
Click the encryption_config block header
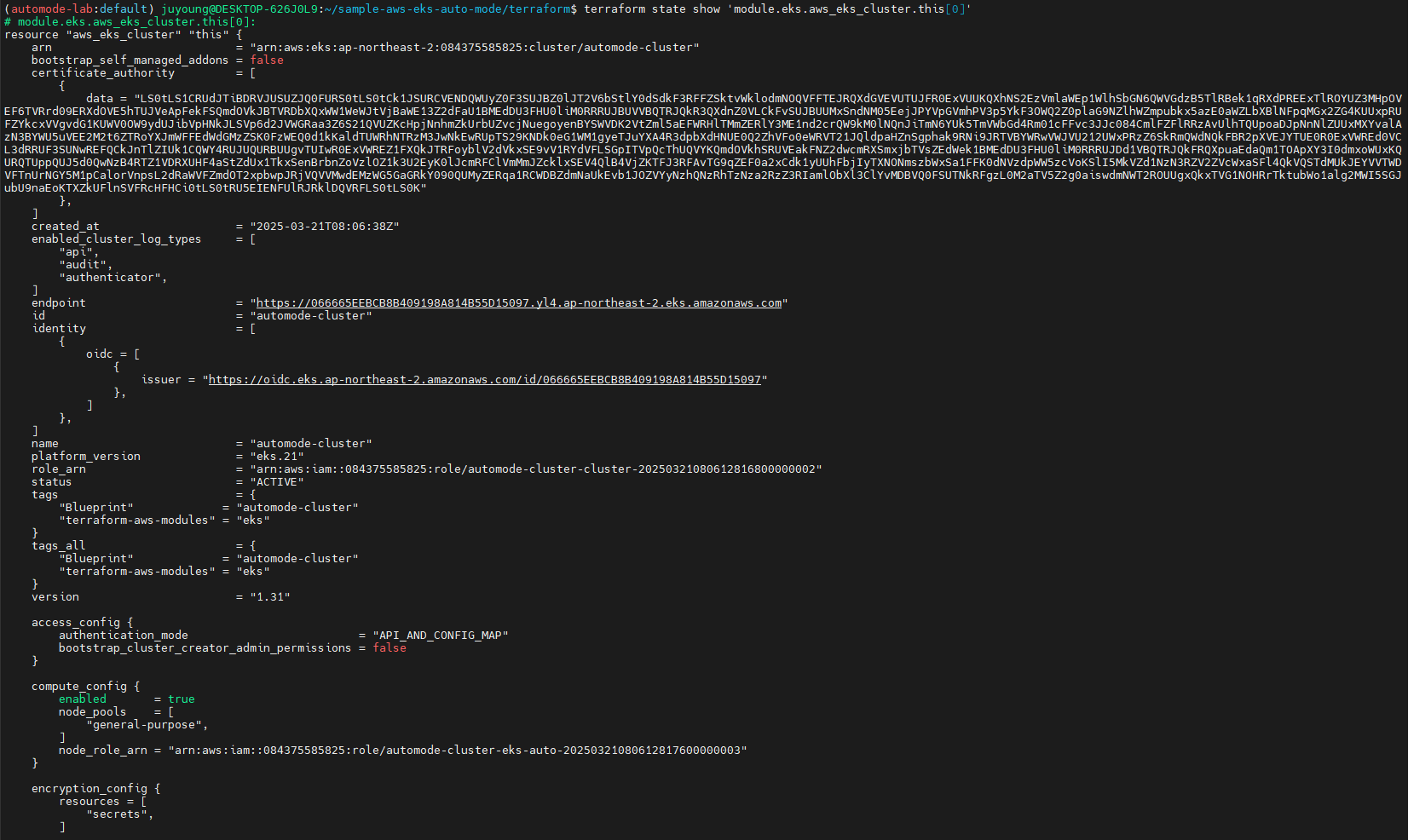(96, 789)
